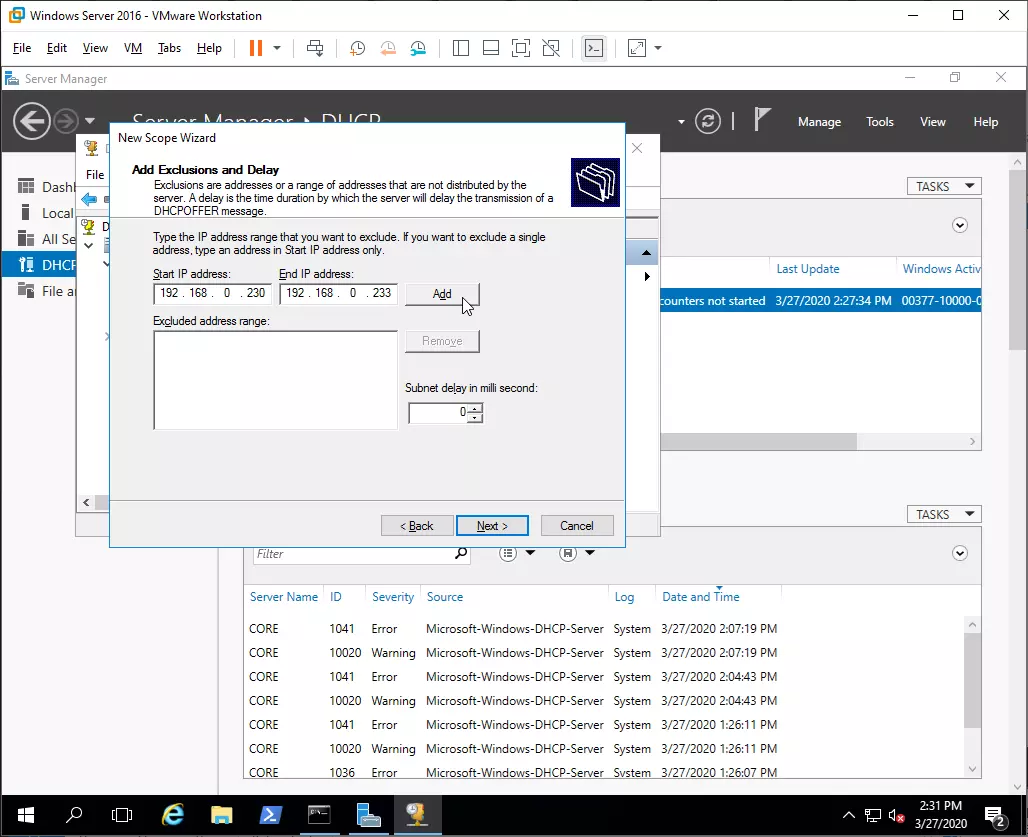The width and height of the screenshot is (1028, 837).
Task: Go back in Server Manager
Action: point(31,121)
